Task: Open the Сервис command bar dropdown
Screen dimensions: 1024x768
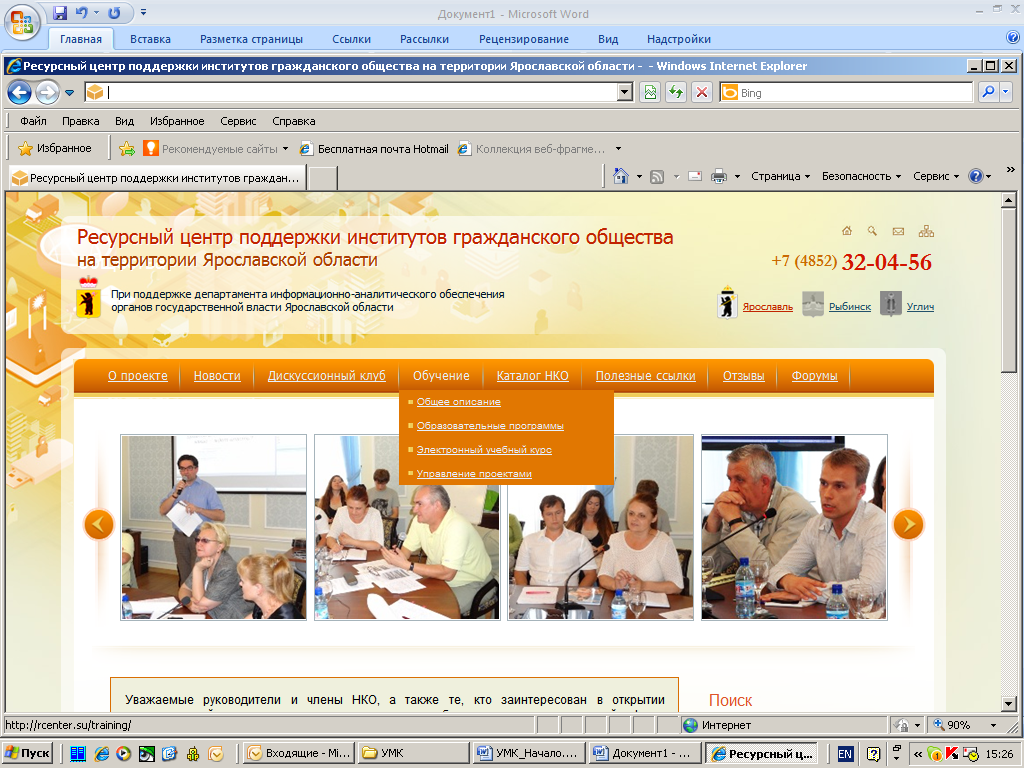Action: (x=936, y=176)
